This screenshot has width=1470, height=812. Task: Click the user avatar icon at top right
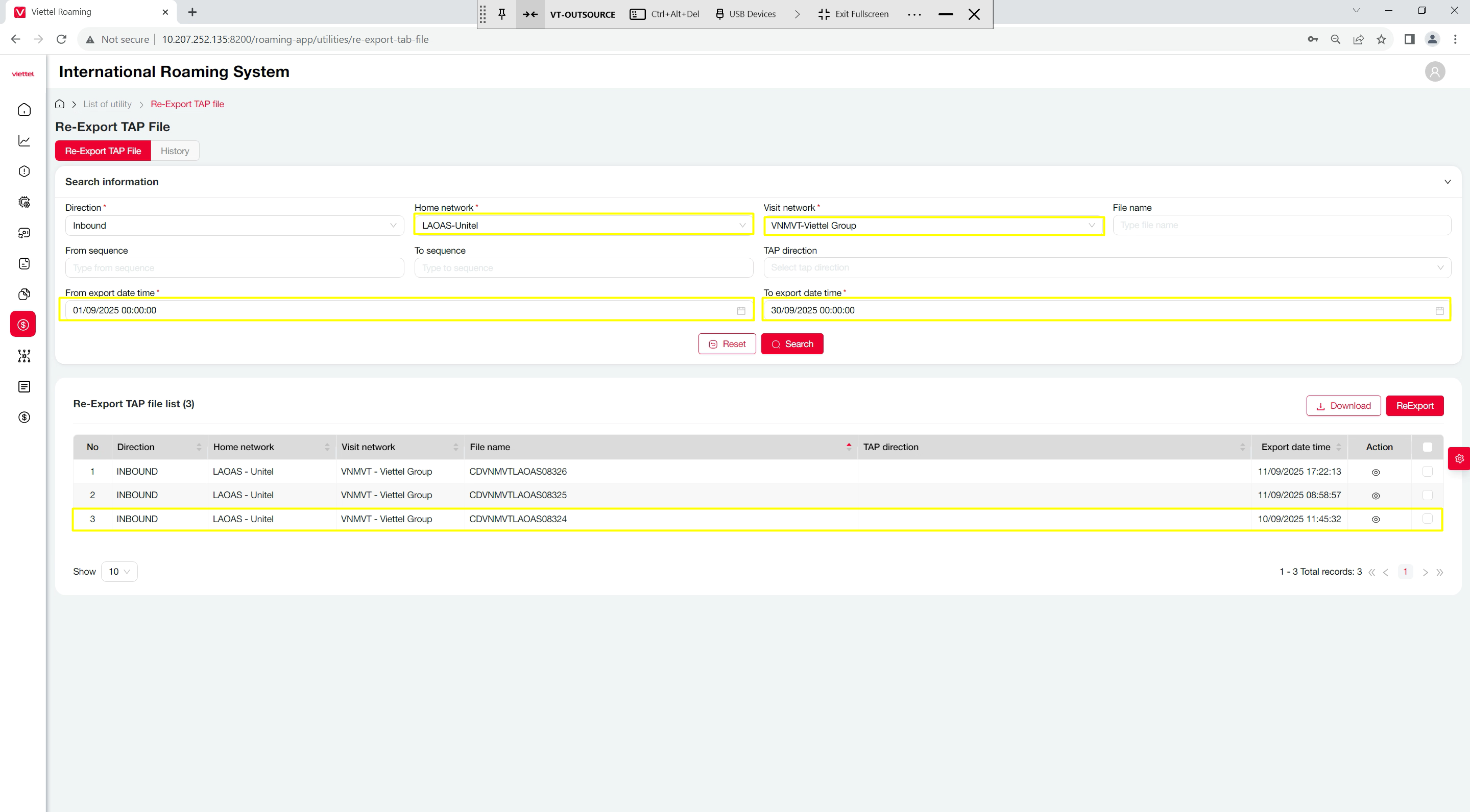pos(1435,72)
